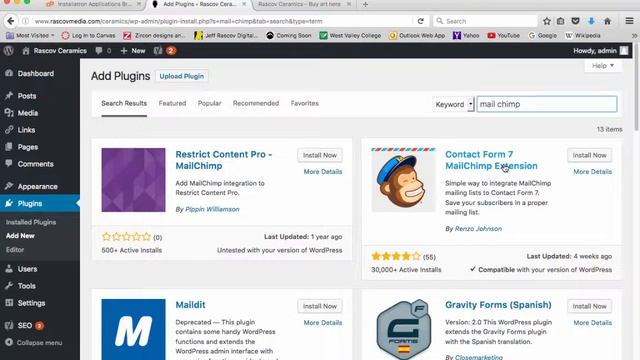
Task: Open SEO in the sidebar
Action: coord(25,325)
